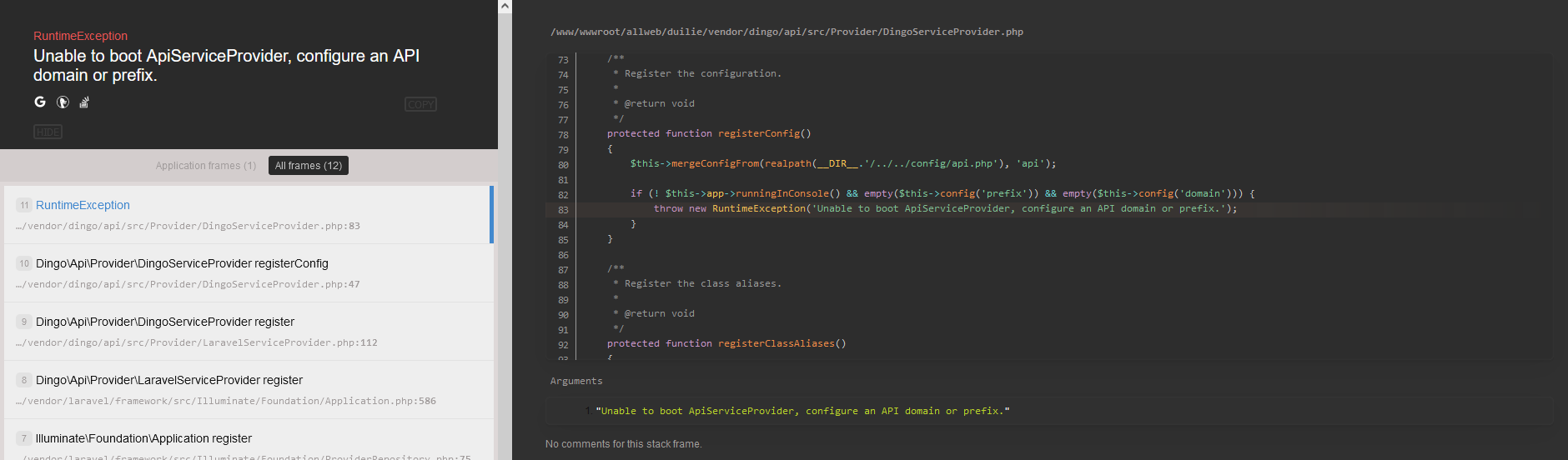Click line 74 'Register the configuration' comment
Viewport: 1568px width, 460px height.
point(697,73)
